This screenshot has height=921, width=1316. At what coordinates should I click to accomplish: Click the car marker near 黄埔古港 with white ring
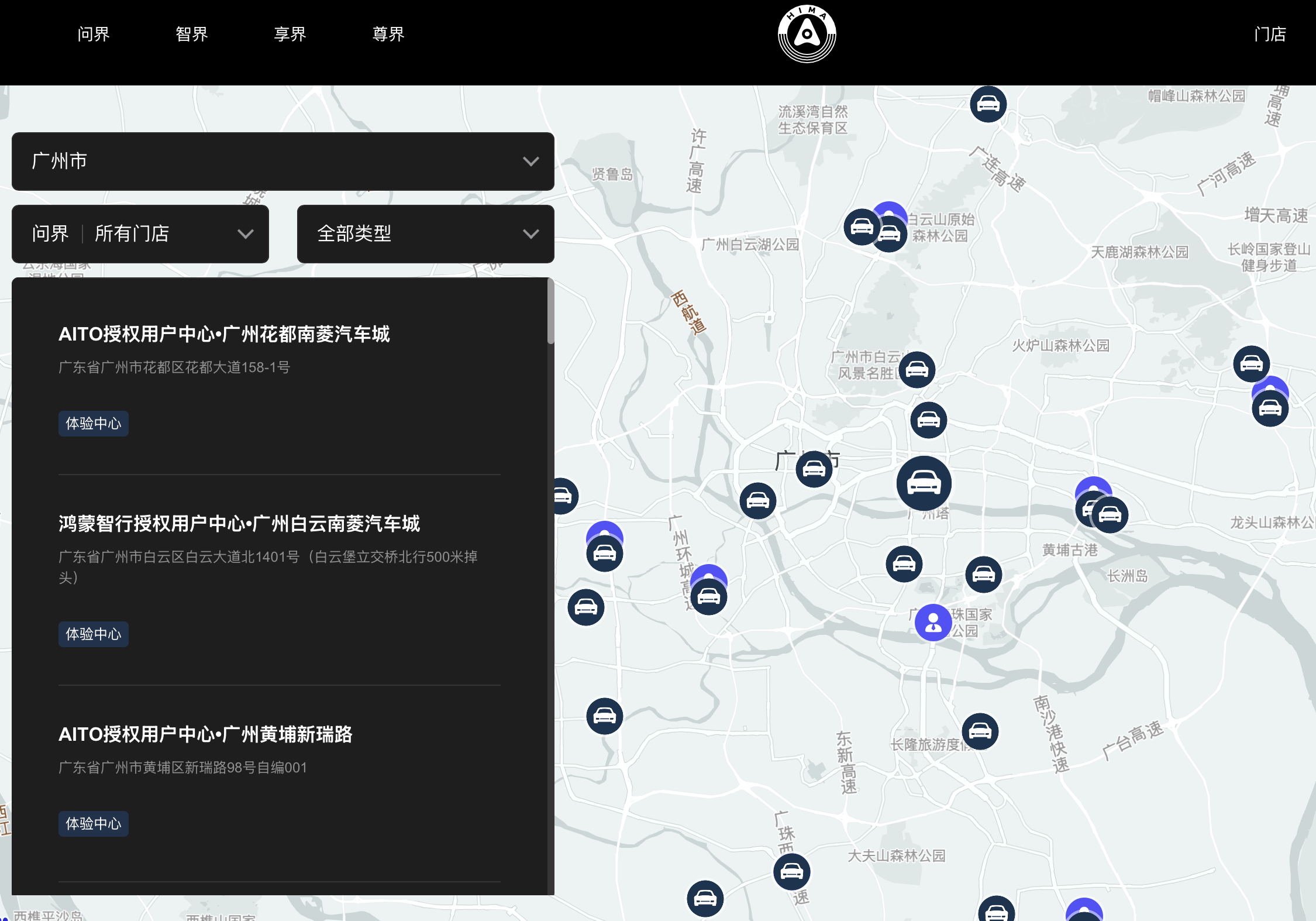point(1110,515)
